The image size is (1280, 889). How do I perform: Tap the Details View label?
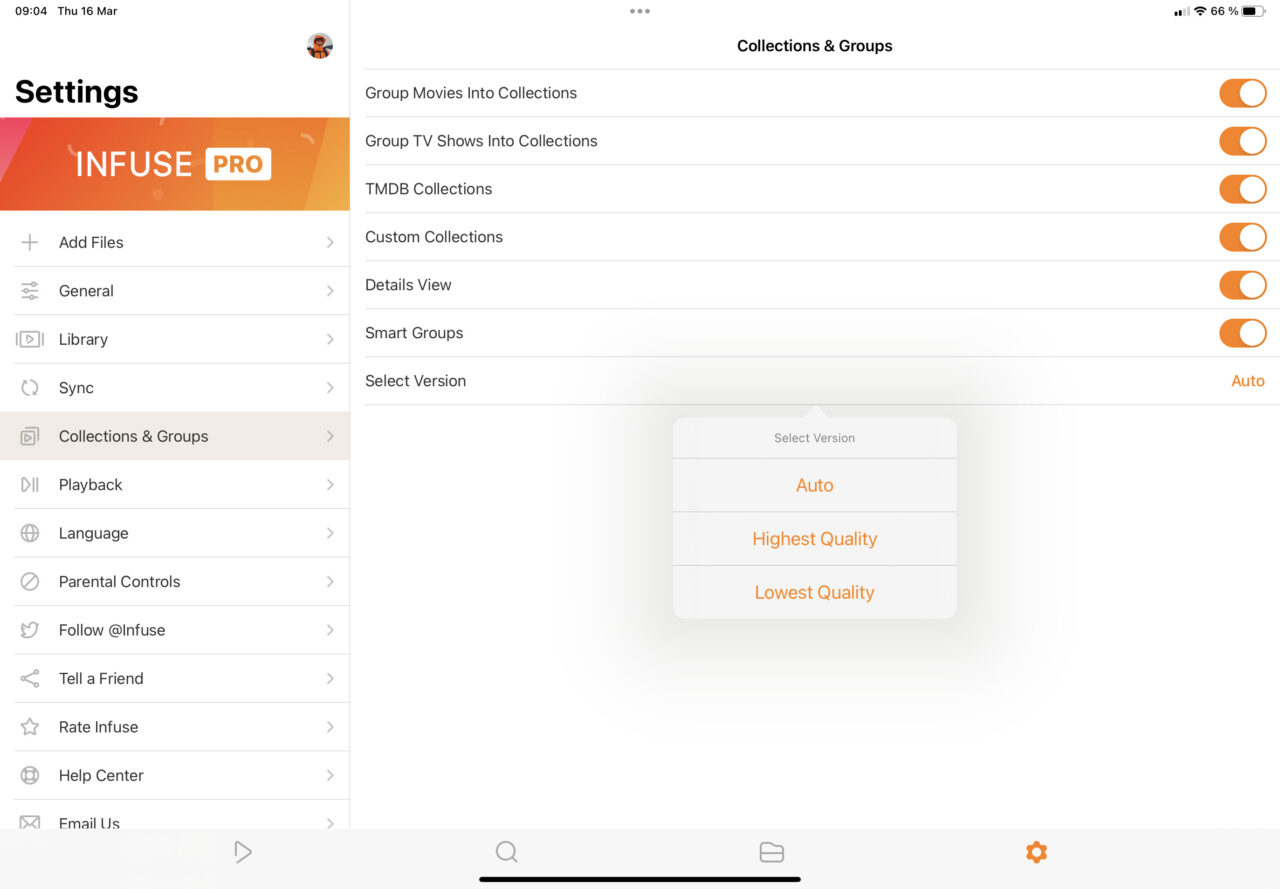pyautogui.click(x=408, y=285)
